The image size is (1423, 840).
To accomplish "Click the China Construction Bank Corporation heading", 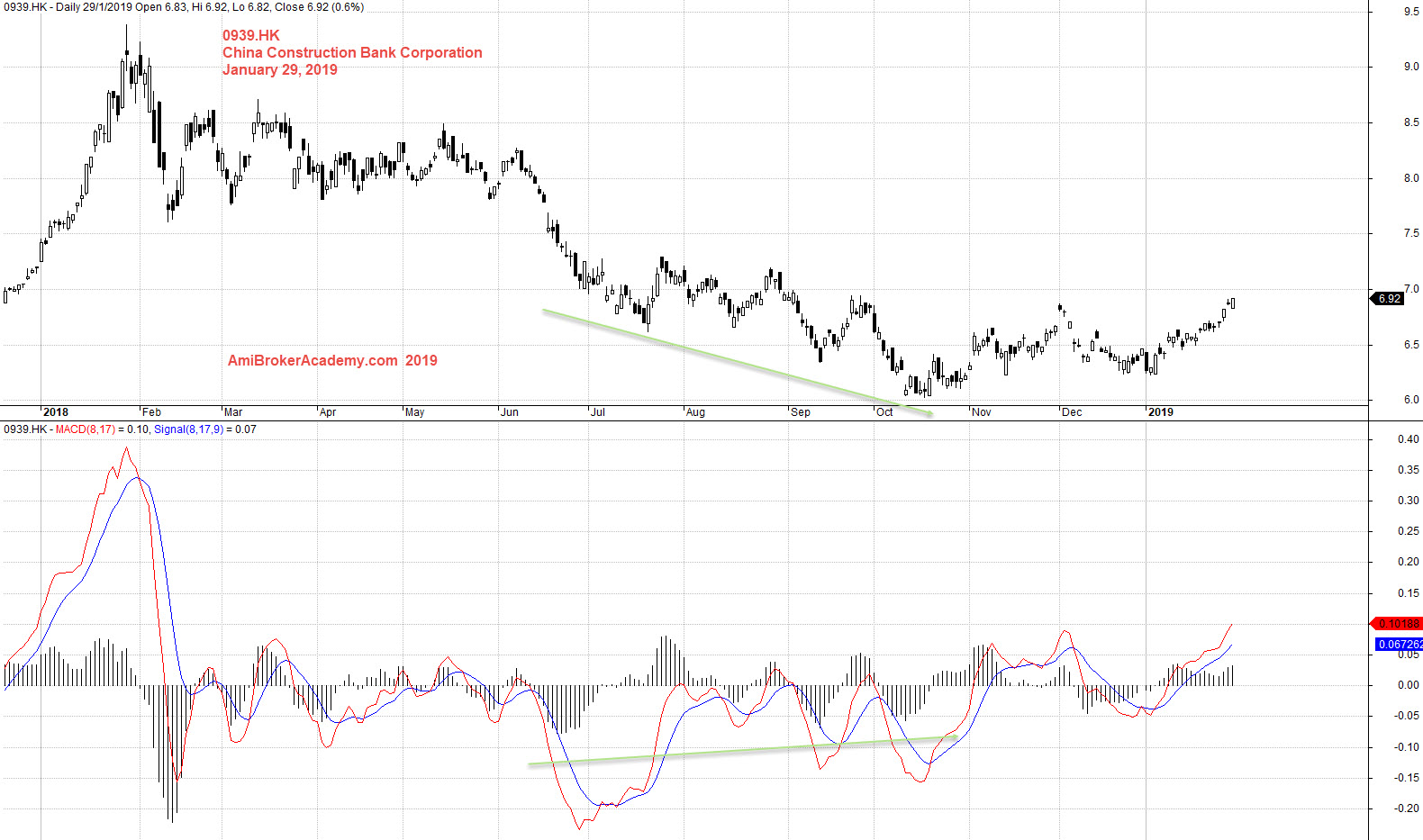I will point(352,52).
